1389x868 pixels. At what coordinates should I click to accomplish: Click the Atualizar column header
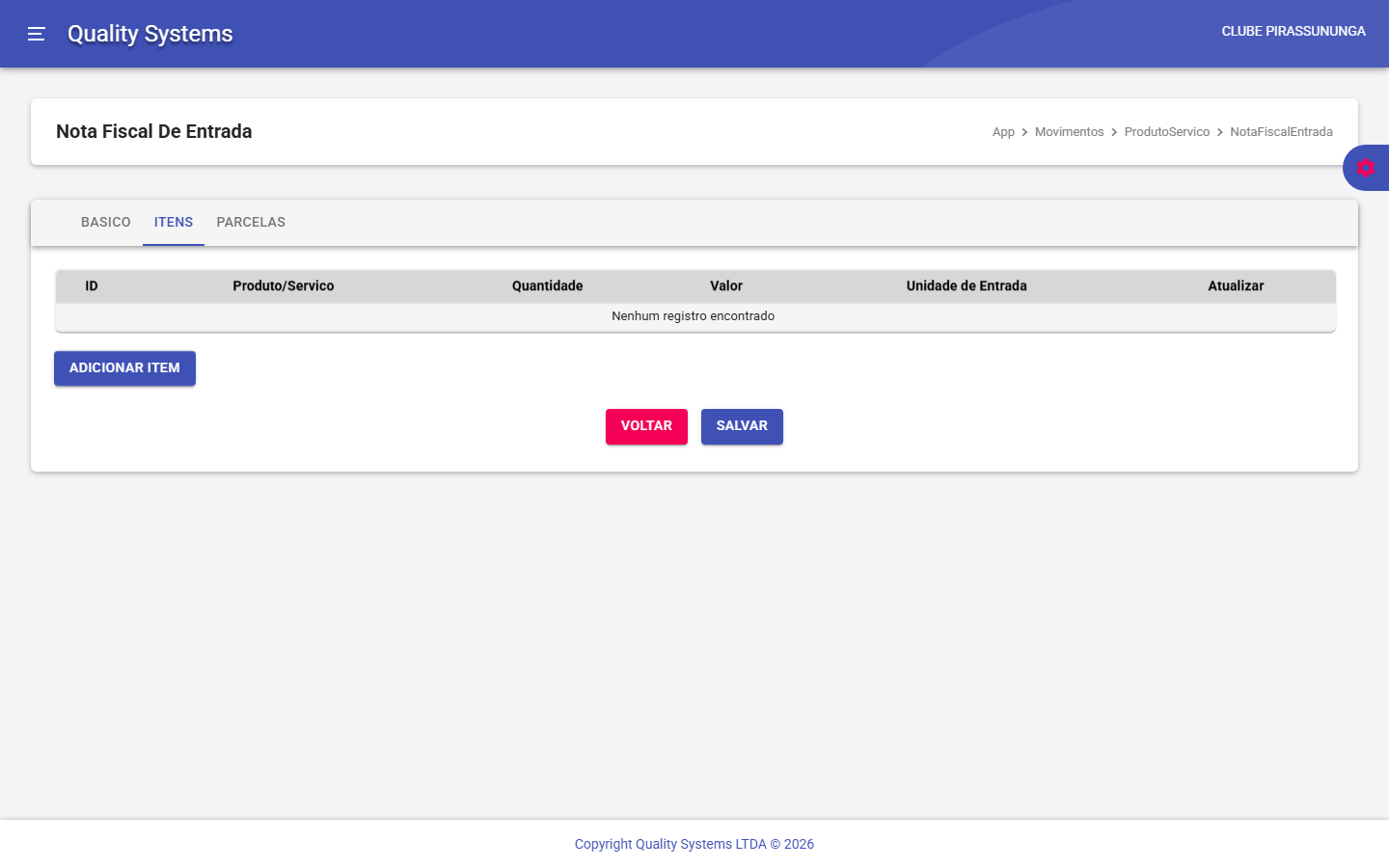pyautogui.click(x=1236, y=286)
